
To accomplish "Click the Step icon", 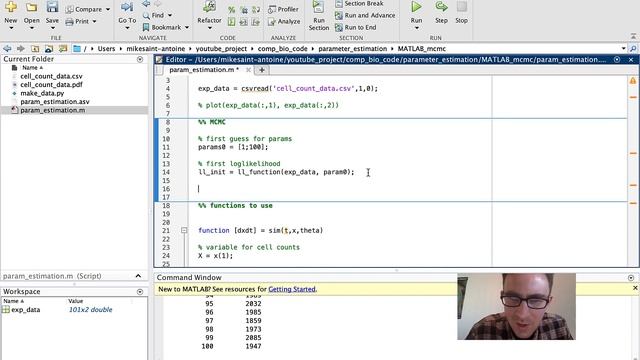I will [441, 7].
